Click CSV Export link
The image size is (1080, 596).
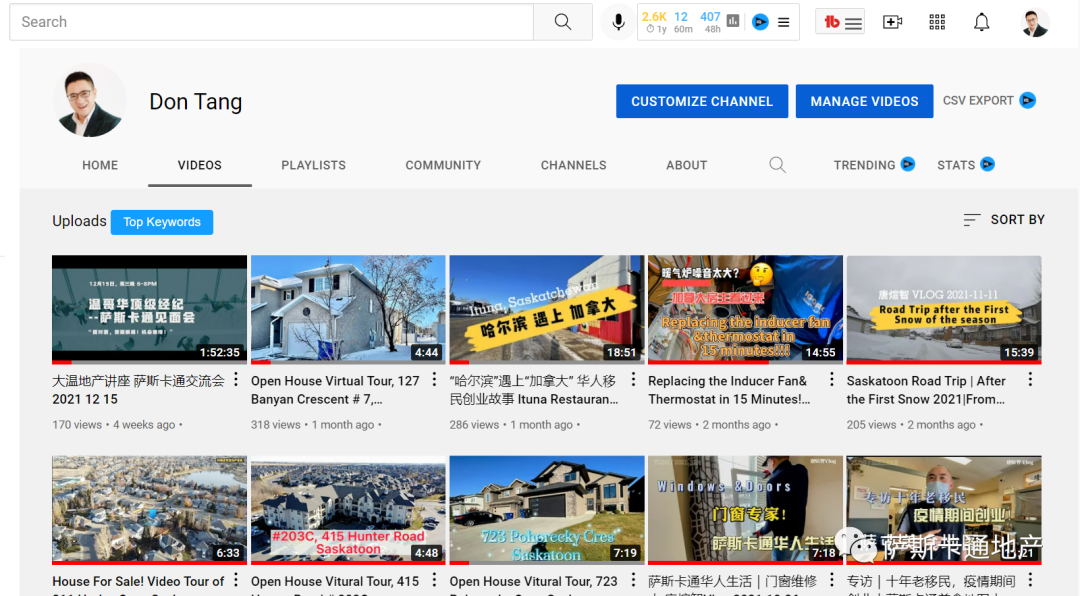point(978,101)
